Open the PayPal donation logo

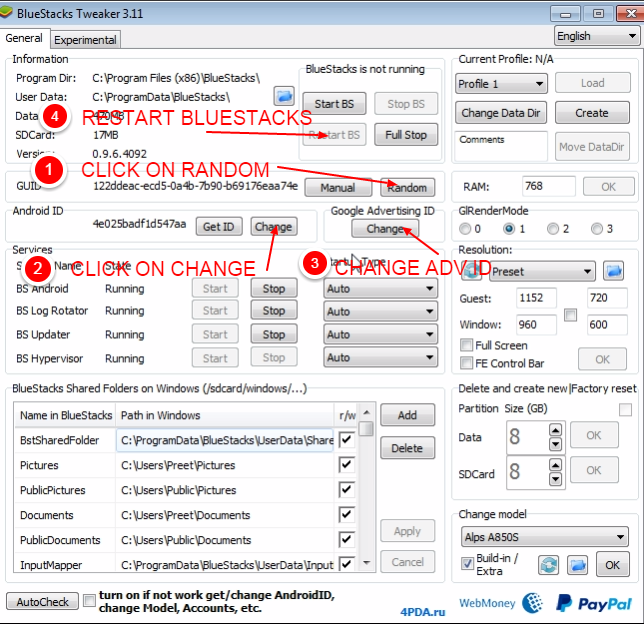593,603
